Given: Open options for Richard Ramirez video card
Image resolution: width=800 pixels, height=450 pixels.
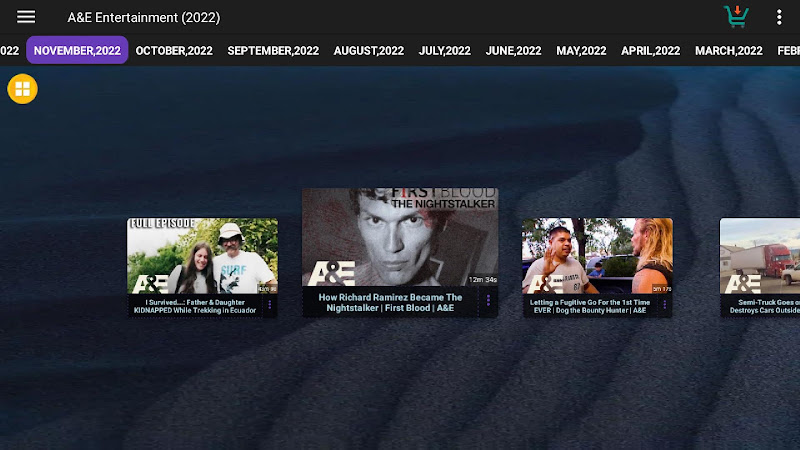Looking at the screenshot, I should pos(488,301).
